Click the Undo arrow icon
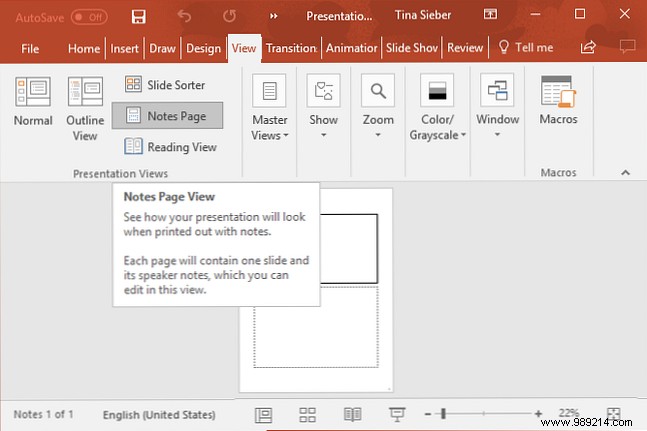Screen dimensions: 647x431 [184, 16]
